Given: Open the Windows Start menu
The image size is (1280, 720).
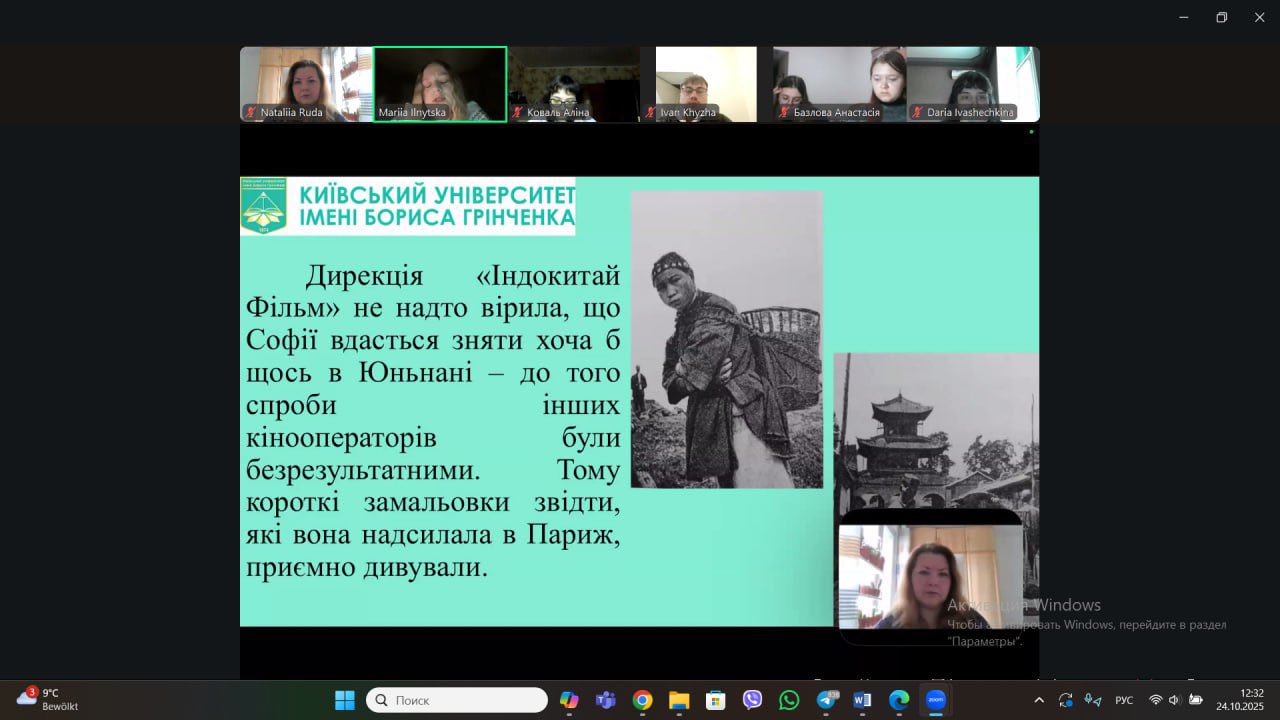Looking at the screenshot, I should click(x=344, y=700).
